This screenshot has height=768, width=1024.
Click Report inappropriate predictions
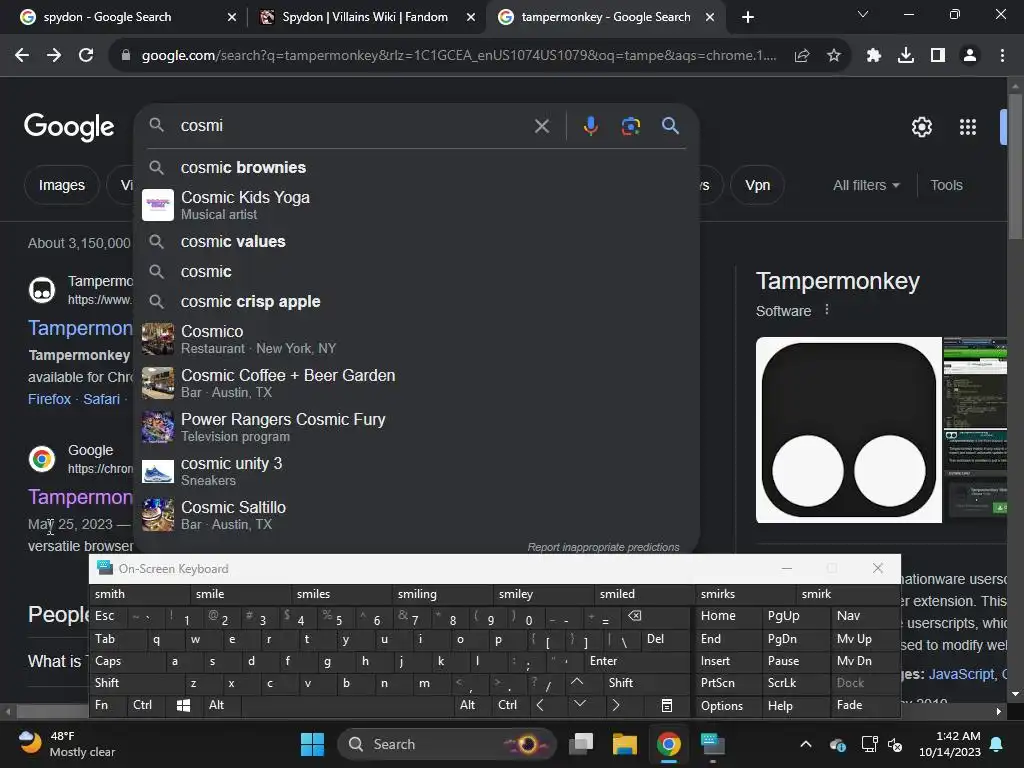(x=603, y=547)
